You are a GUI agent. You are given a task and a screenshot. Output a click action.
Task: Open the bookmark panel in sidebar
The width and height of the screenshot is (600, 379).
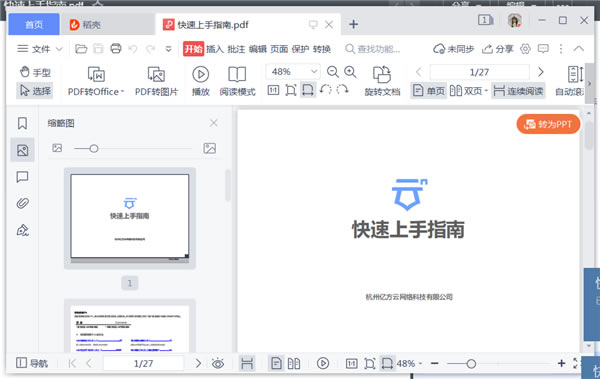tap(23, 123)
